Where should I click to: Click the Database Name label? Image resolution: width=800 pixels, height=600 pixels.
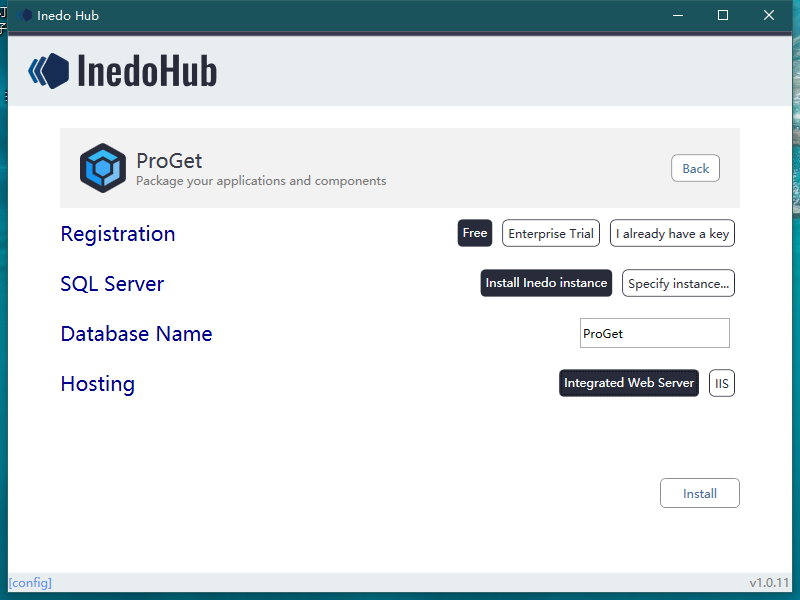coord(136,334)
